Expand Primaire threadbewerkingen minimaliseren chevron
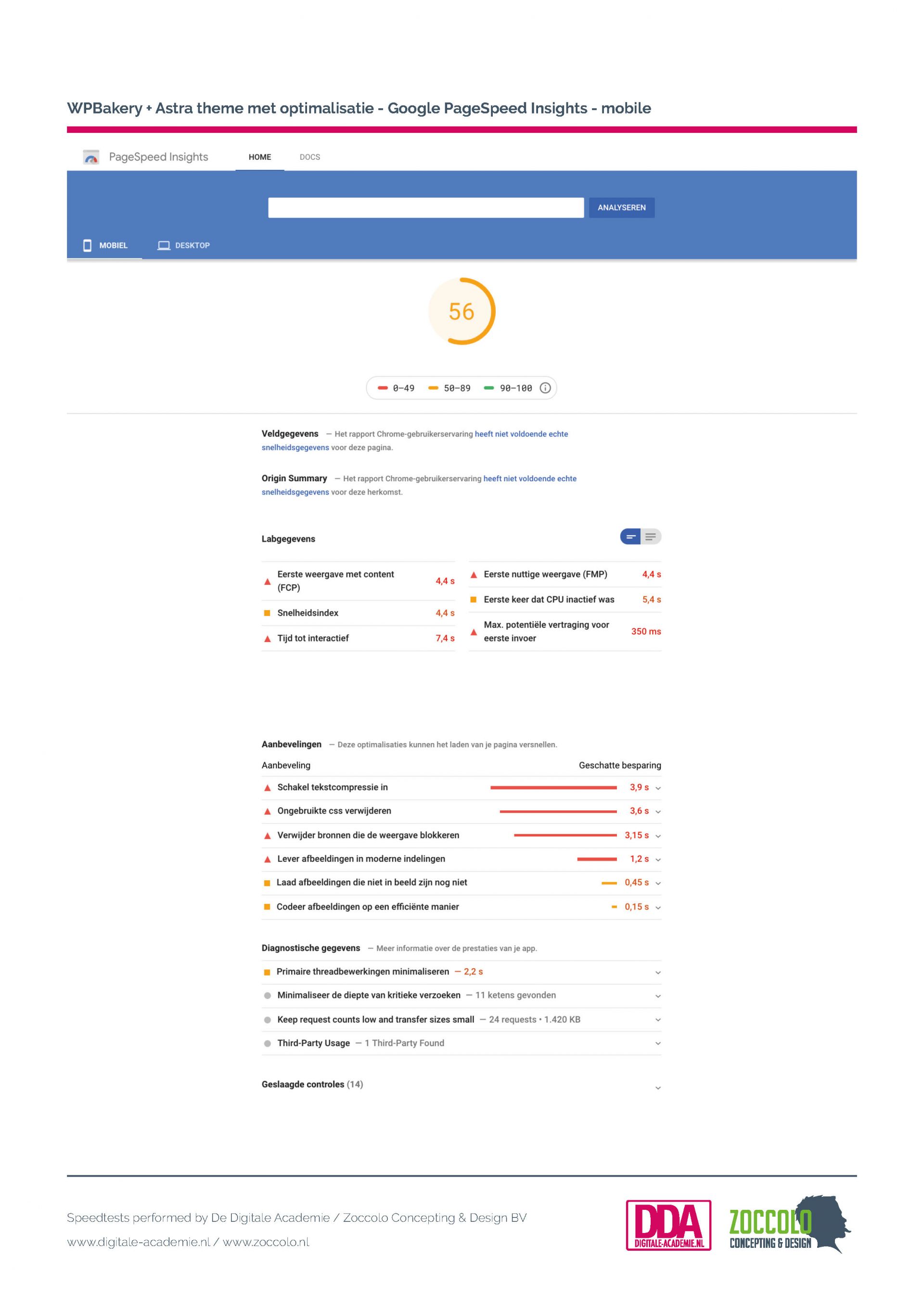Viewport: 924px width, 1296px height. click(658, 973)
